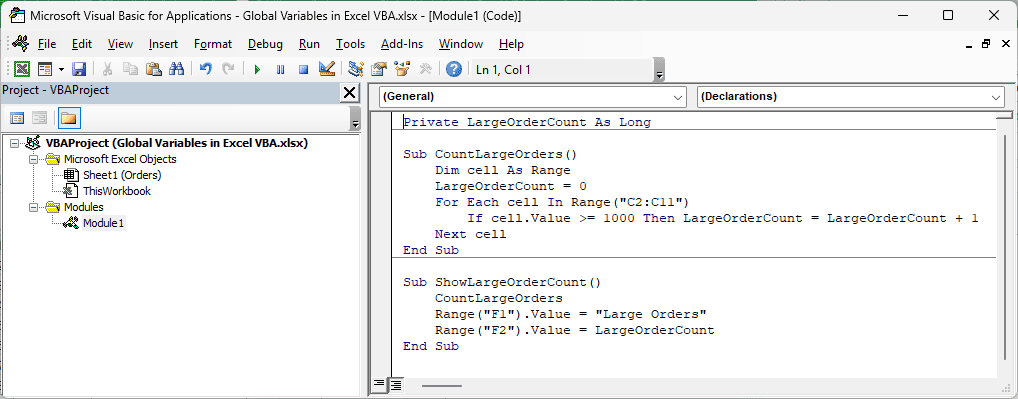
Task: Click the Paste clipboard icon
Action: [154, 69]
